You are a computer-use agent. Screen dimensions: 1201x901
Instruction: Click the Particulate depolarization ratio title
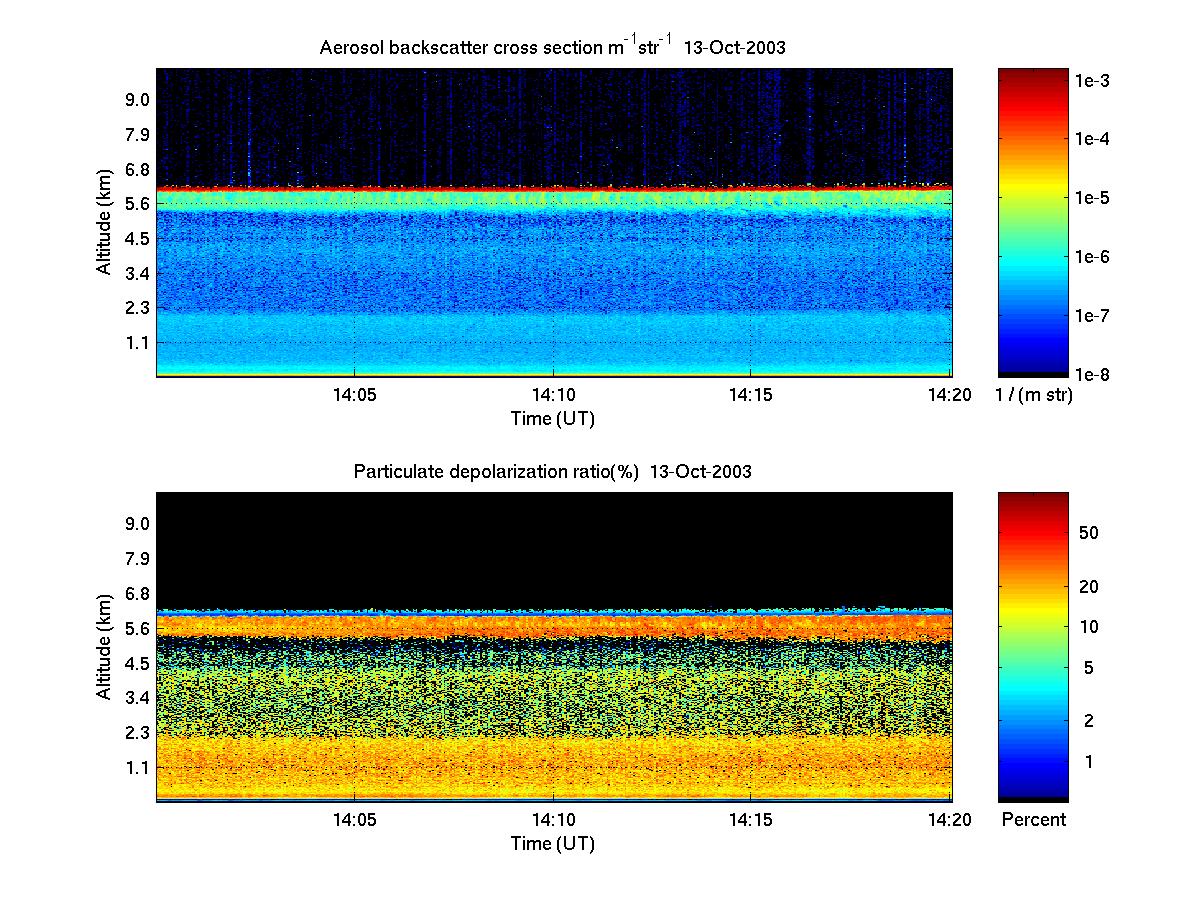point(552,472)
